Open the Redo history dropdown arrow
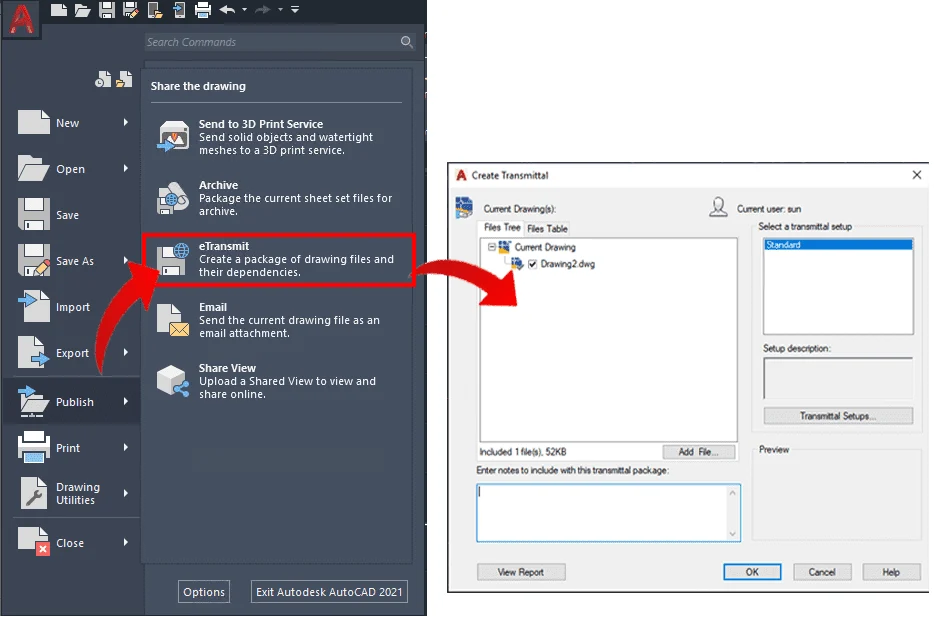This screenshot has height=624, width=944. (x=281, y=10)
